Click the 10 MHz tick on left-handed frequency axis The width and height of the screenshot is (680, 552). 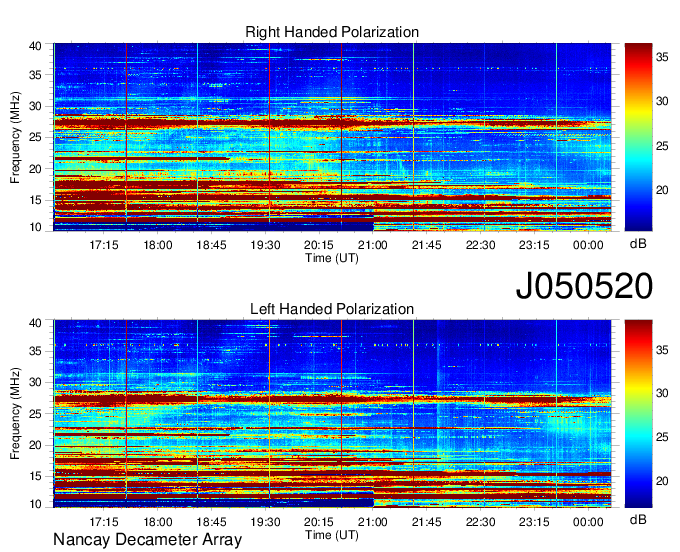(35, 504)
